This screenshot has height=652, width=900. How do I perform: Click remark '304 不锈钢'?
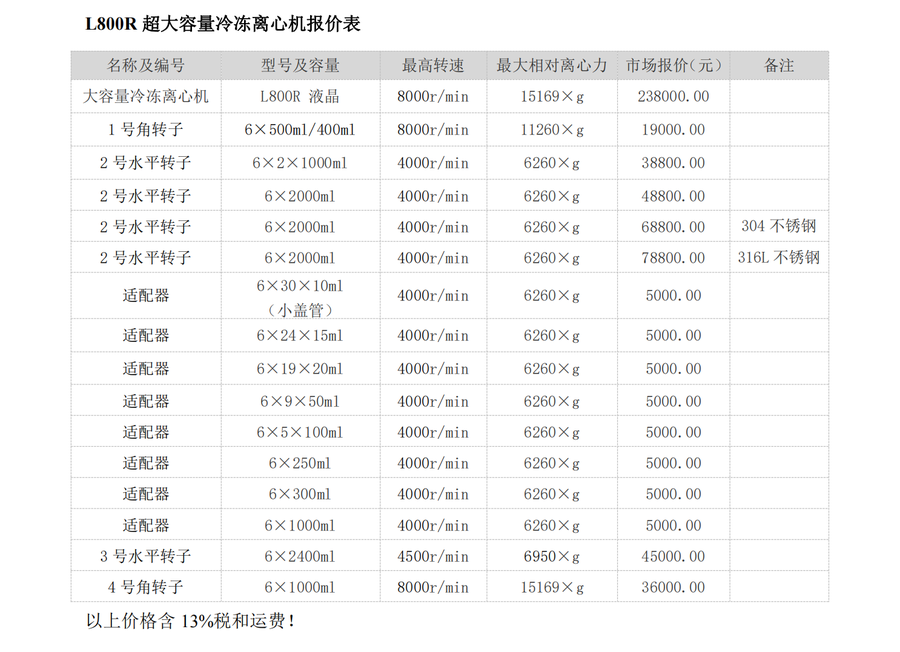tap(779, 226)
